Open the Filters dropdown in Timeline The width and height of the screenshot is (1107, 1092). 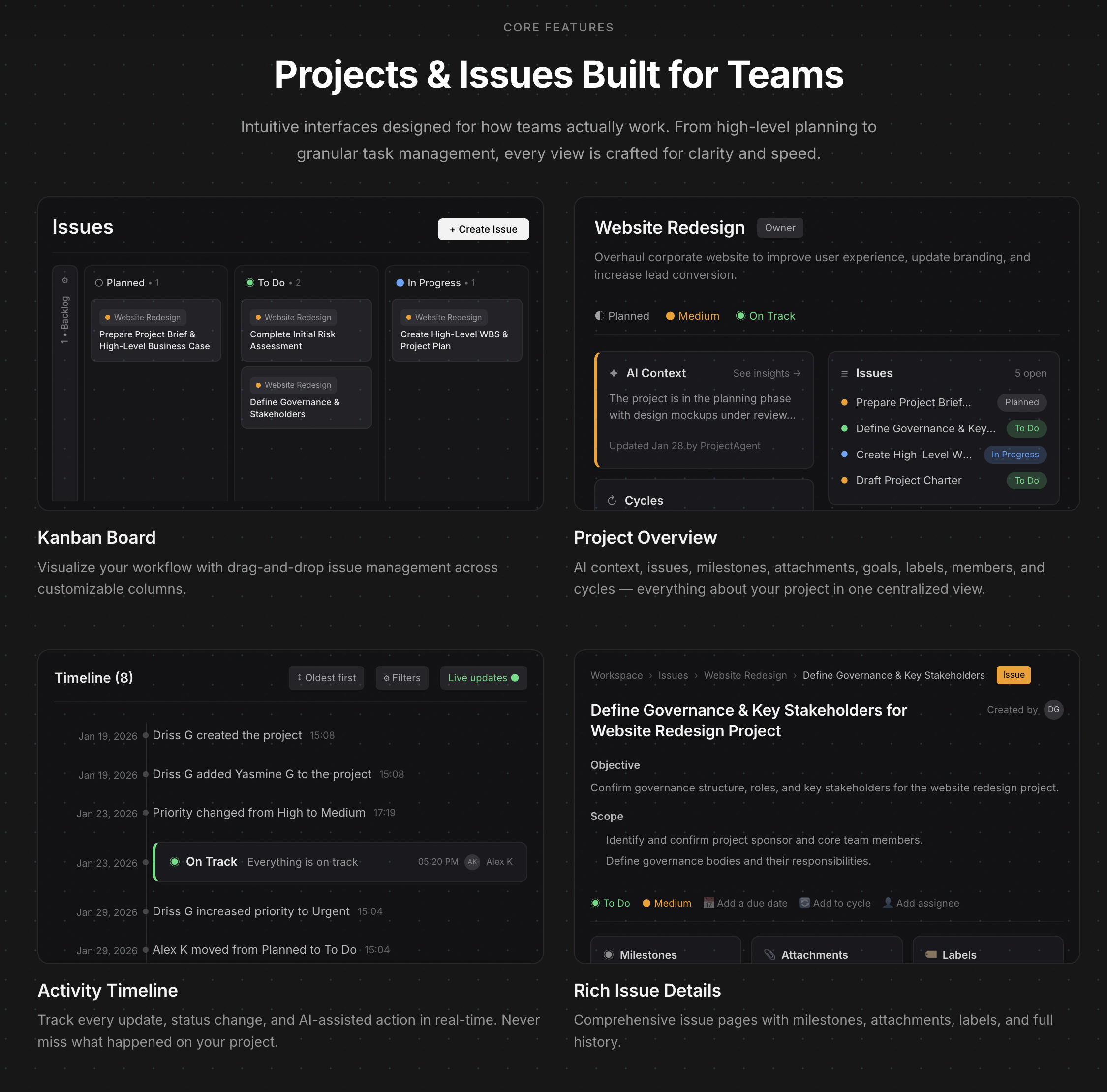click(x=401, y=678)
